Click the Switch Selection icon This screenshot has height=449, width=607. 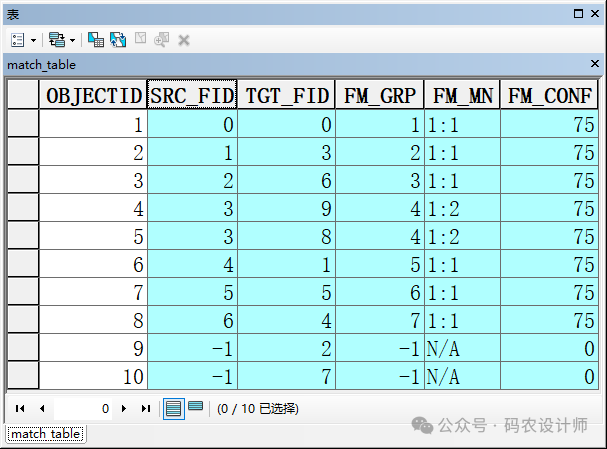pos(118,40)
